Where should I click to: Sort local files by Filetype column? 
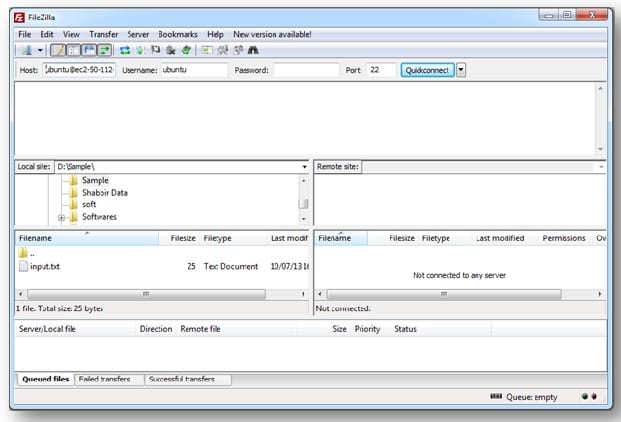234,238
